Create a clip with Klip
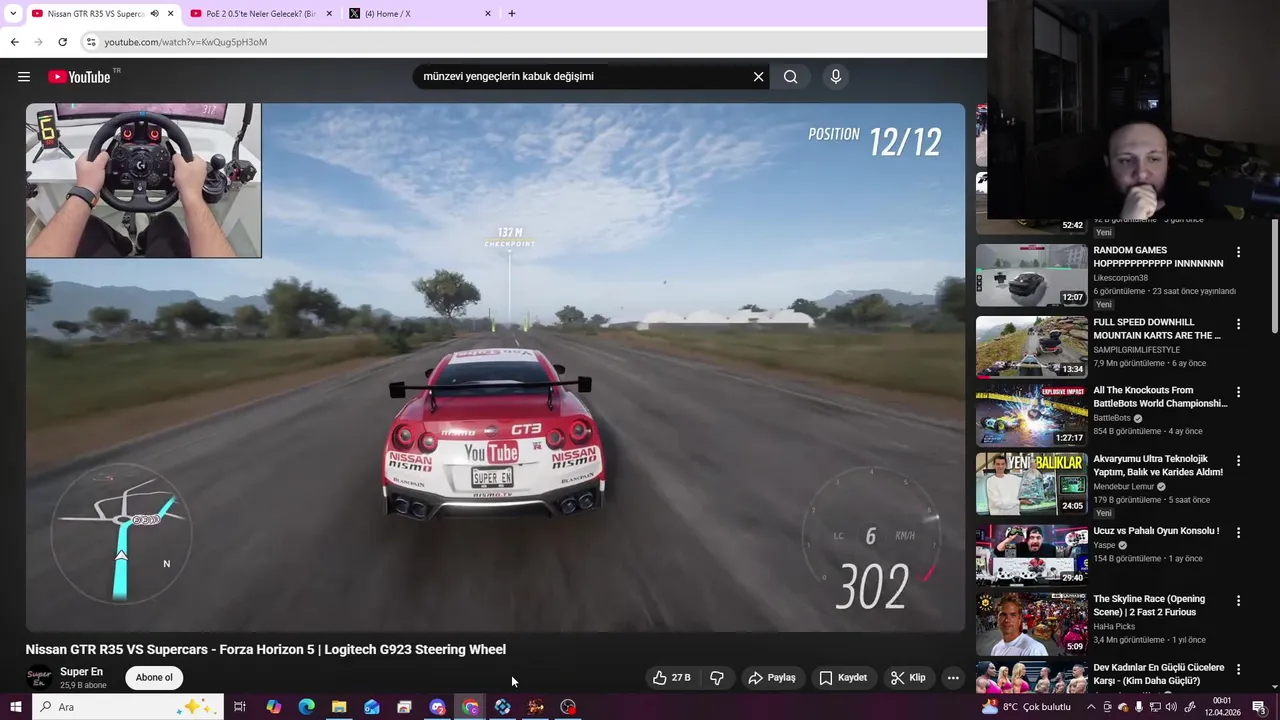This screenshot has width=1280, height=720. pyautogui.click(x=908, y=678)
